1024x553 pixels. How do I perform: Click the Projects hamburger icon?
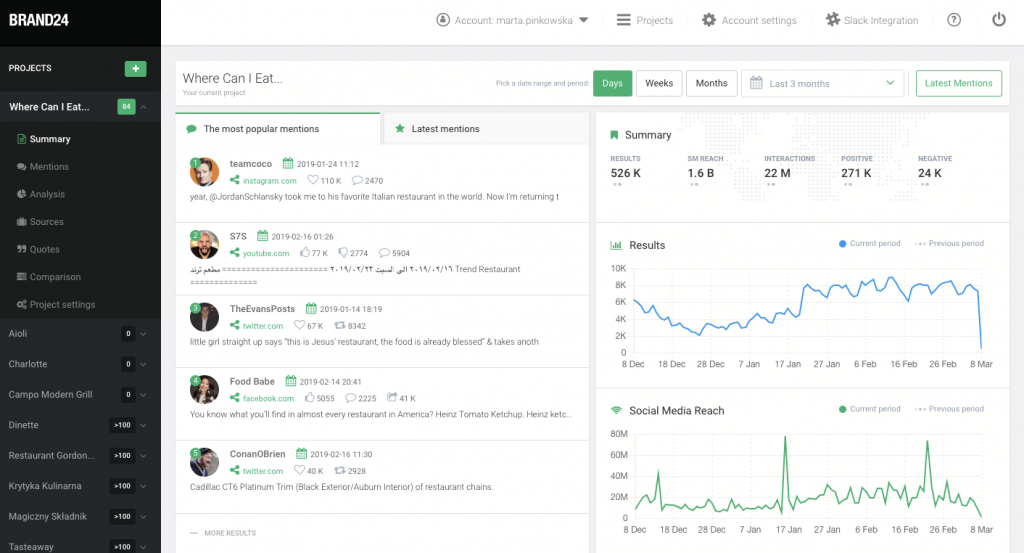click(624, 20)
